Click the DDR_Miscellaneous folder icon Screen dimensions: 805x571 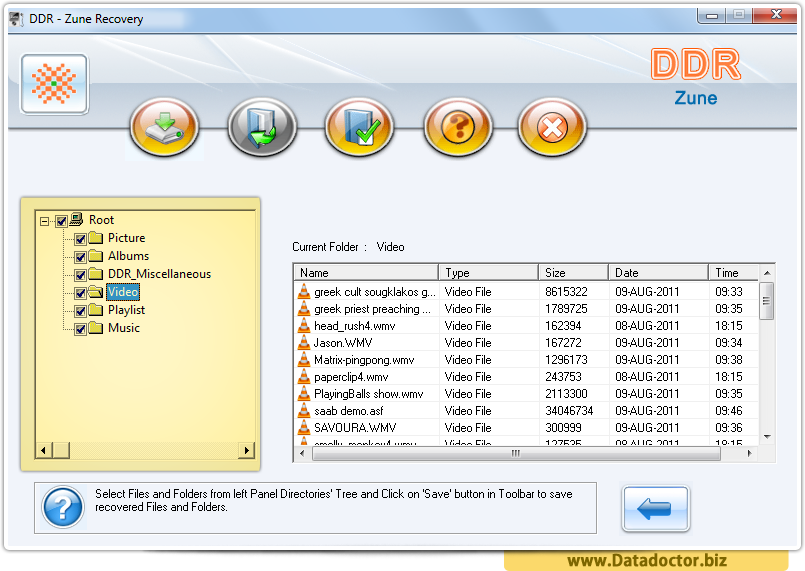[95, 274]
